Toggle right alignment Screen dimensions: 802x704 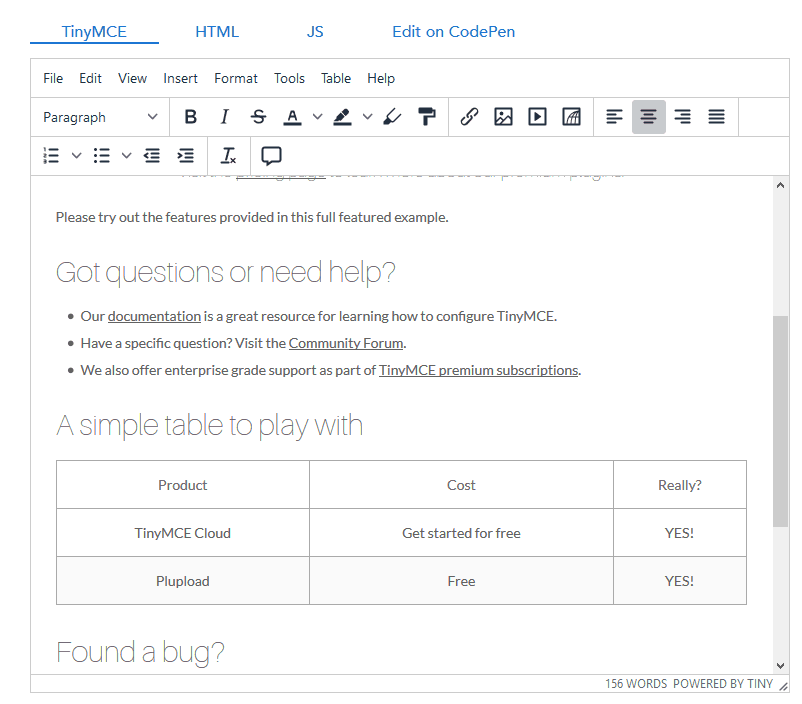(682, 117)
